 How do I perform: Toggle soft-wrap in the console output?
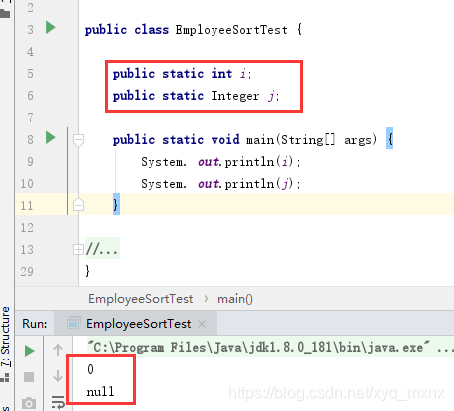[58, 402]
